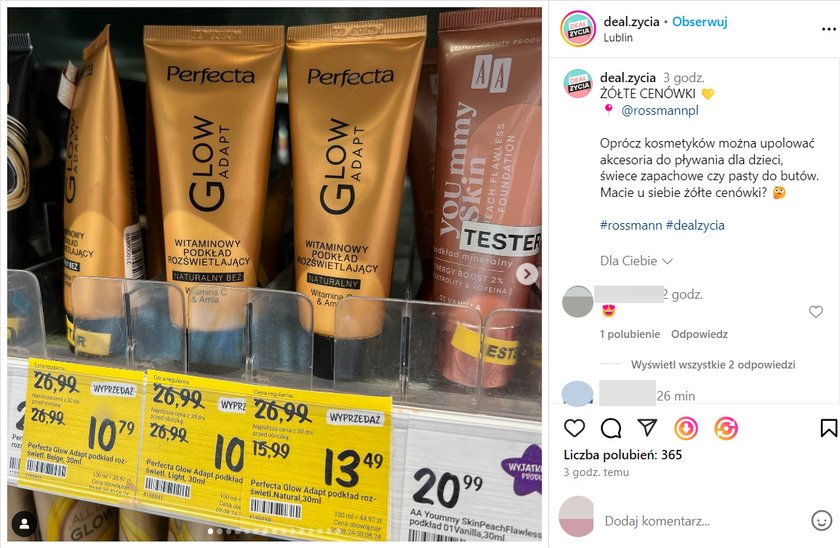
Task: Save post with bookmark icon
Action: coord(828,428)
